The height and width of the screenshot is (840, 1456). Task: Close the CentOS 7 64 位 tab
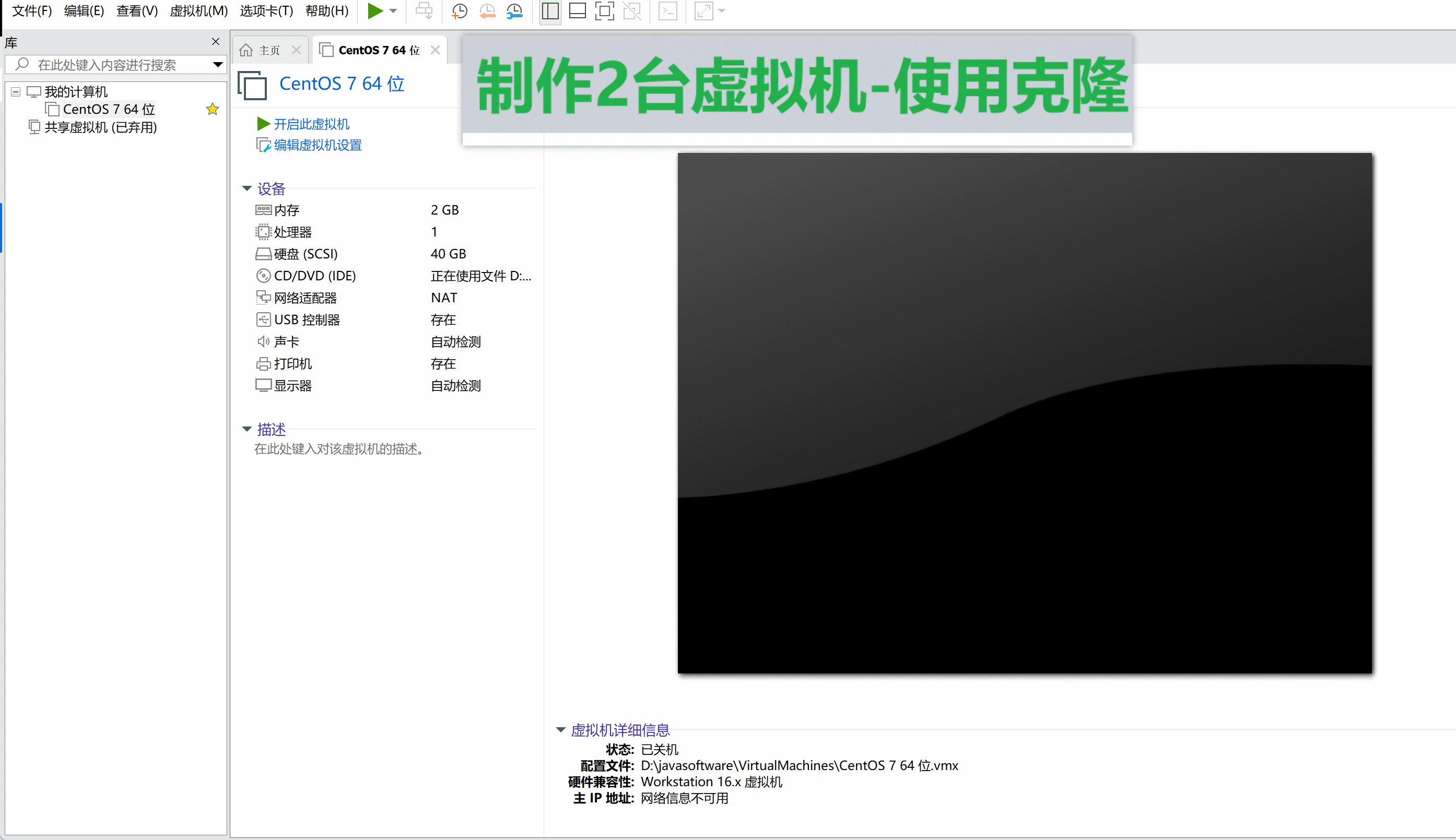coord(435,50)
